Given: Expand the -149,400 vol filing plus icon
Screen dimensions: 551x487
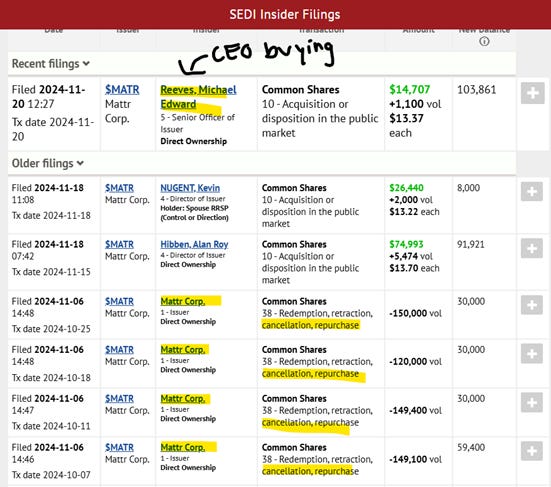Looking at the screenshot, I should (532, 402).
